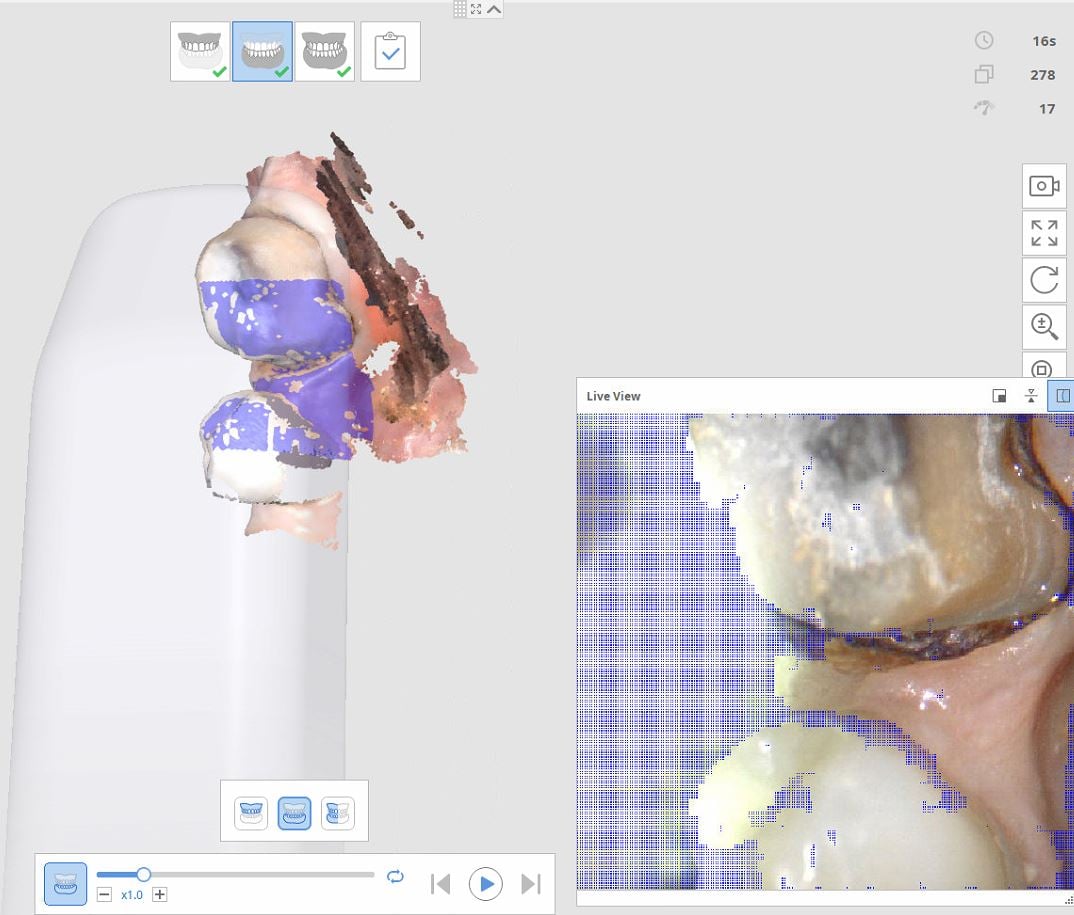Viewport: 1074px width, 915px height.
Task: Toggle the highlighted Live View side panel icon
Action: pyautogui.click(x=1062, y=396)
